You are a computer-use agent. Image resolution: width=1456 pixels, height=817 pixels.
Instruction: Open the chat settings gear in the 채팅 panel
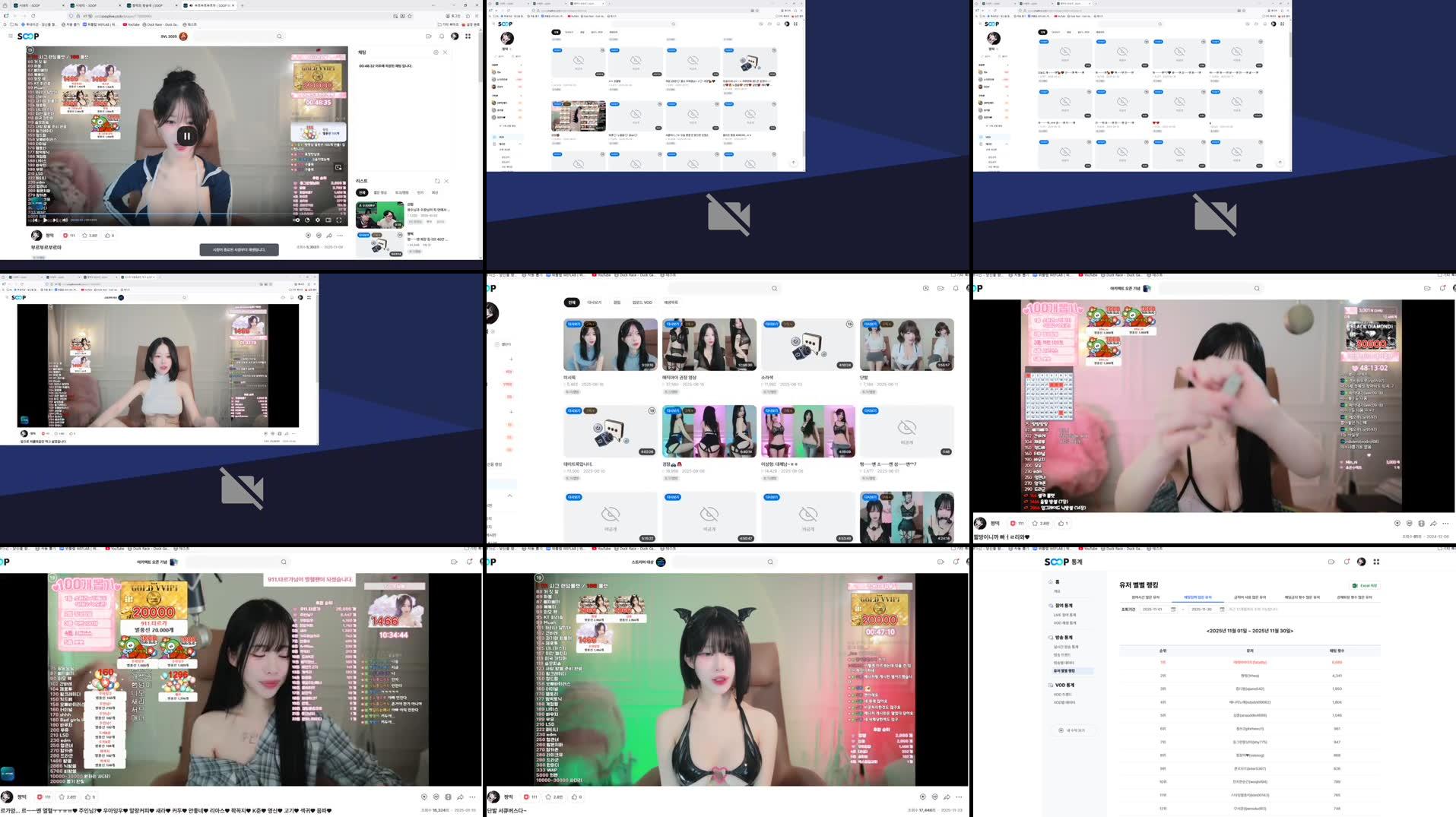[x=436, y=52]
